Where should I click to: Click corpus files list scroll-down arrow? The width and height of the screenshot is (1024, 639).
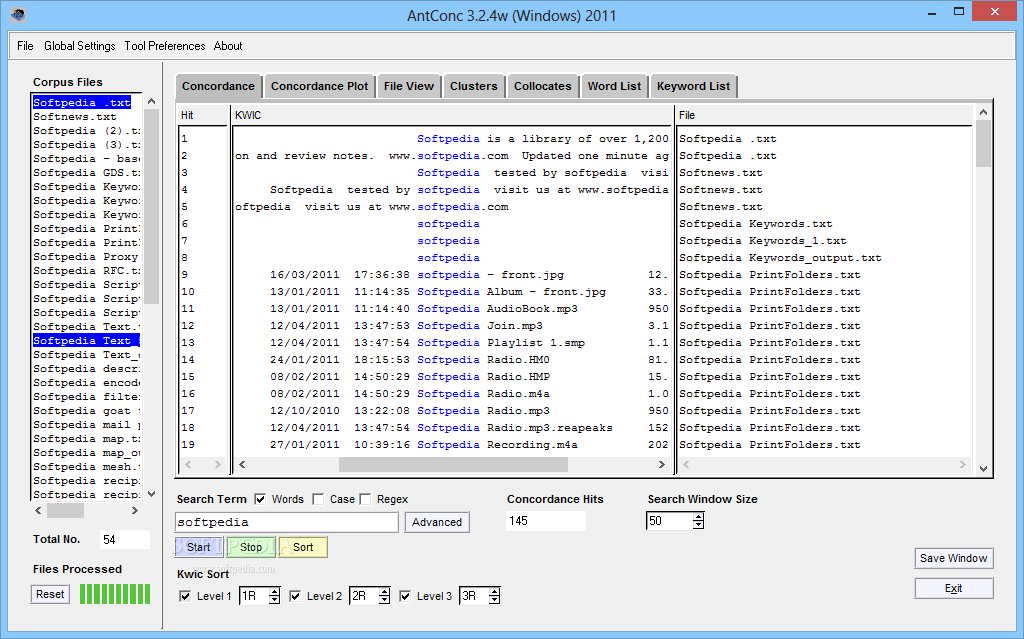point(152,494)
